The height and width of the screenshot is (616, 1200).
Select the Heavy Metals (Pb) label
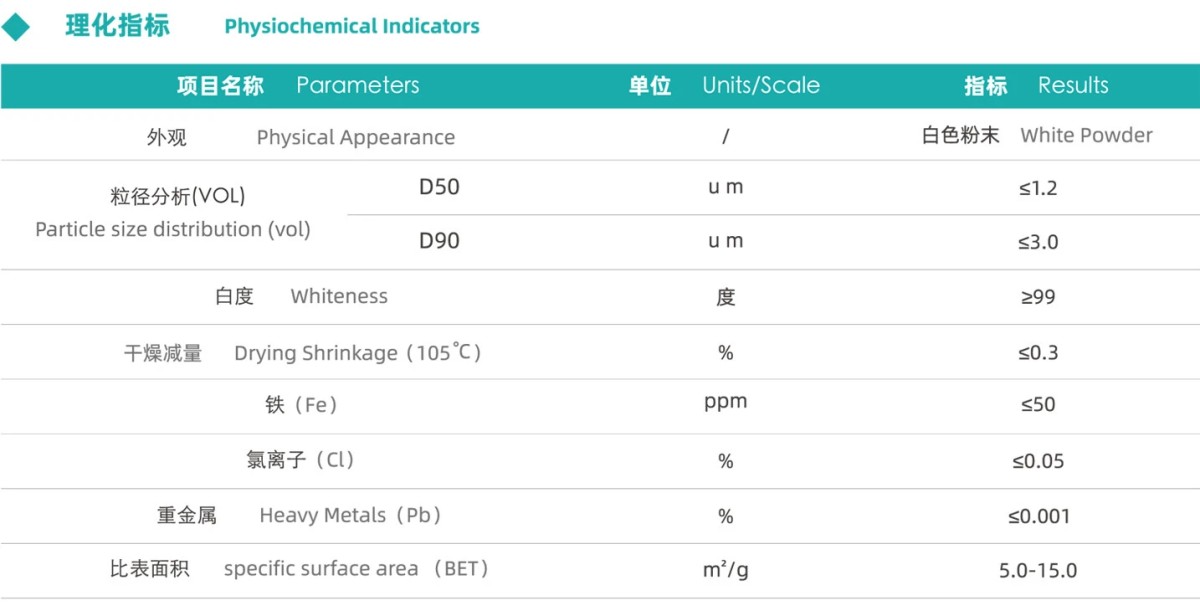(x=349, y=516)
